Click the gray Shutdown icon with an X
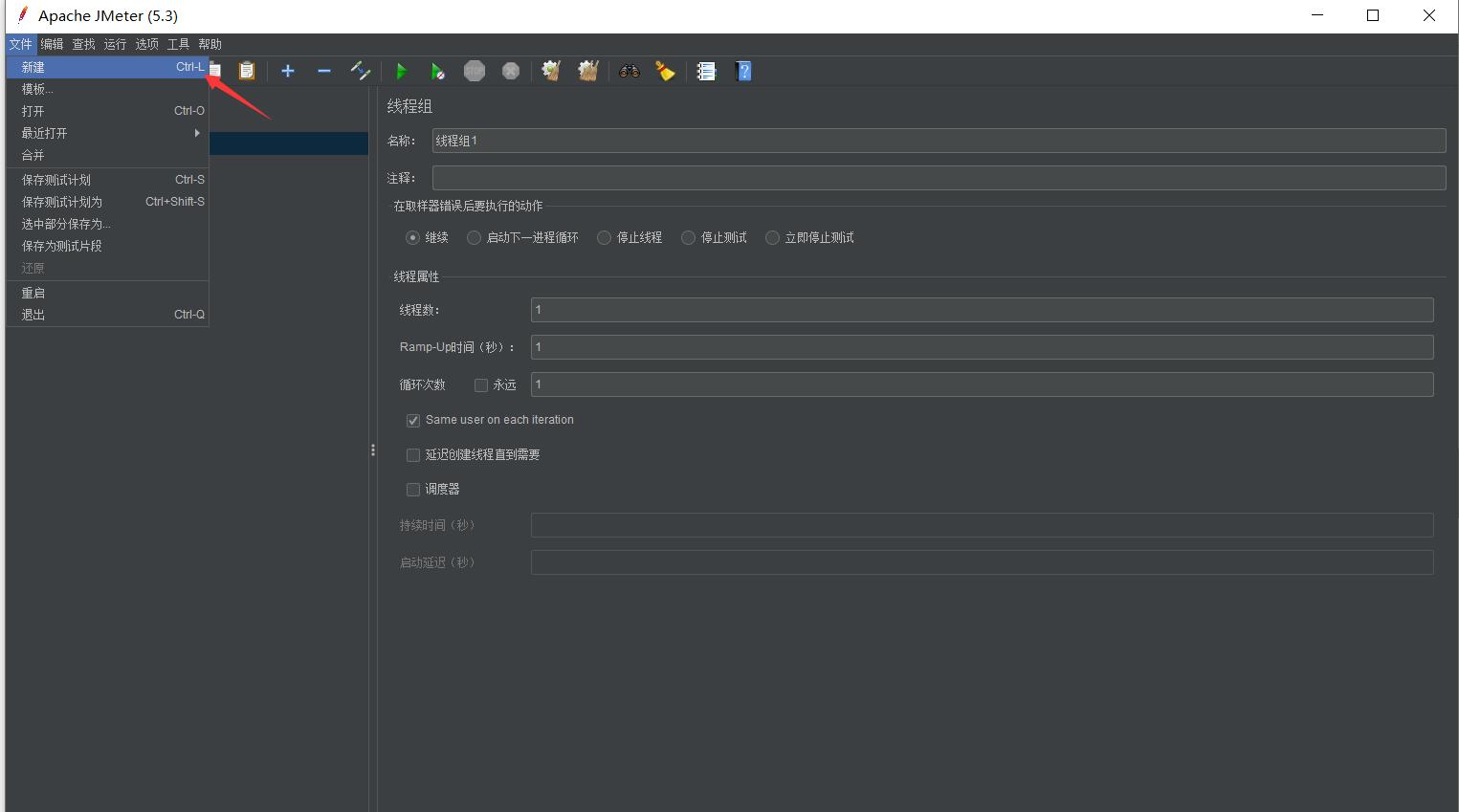Screen dimensions: 1459x812 point(511,71)
